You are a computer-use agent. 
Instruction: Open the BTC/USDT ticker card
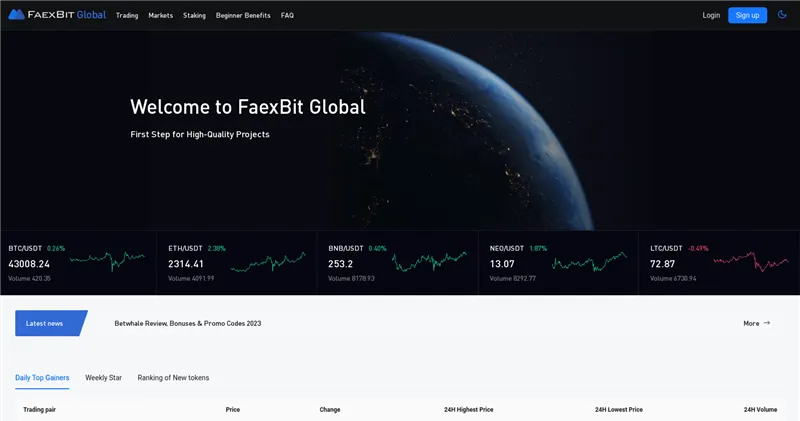[79, 263]
